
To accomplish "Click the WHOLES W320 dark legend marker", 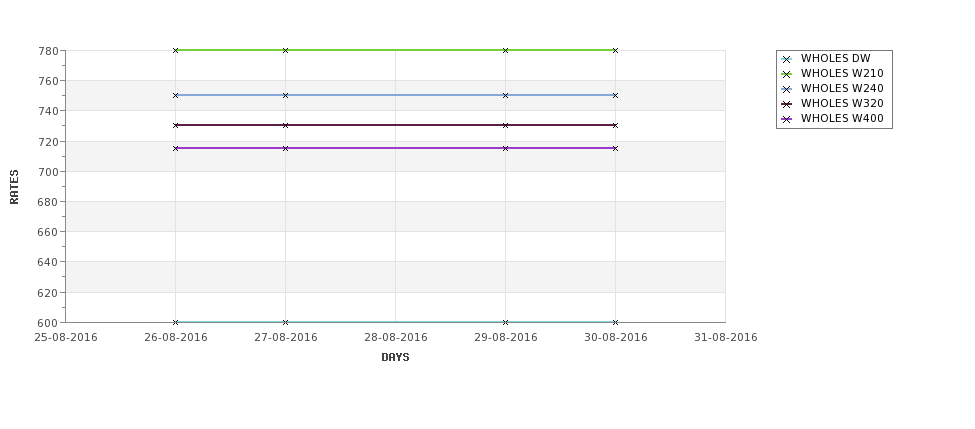I will coord(787,104).
